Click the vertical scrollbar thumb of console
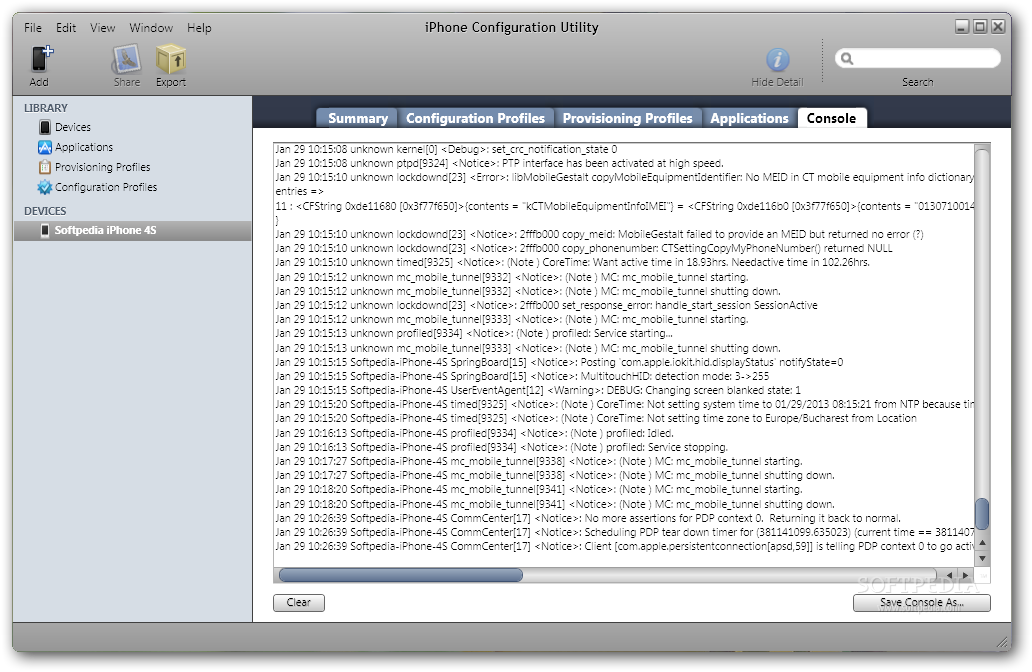The height and width of the screenshot is (672, 1032). tap(982, 514)
